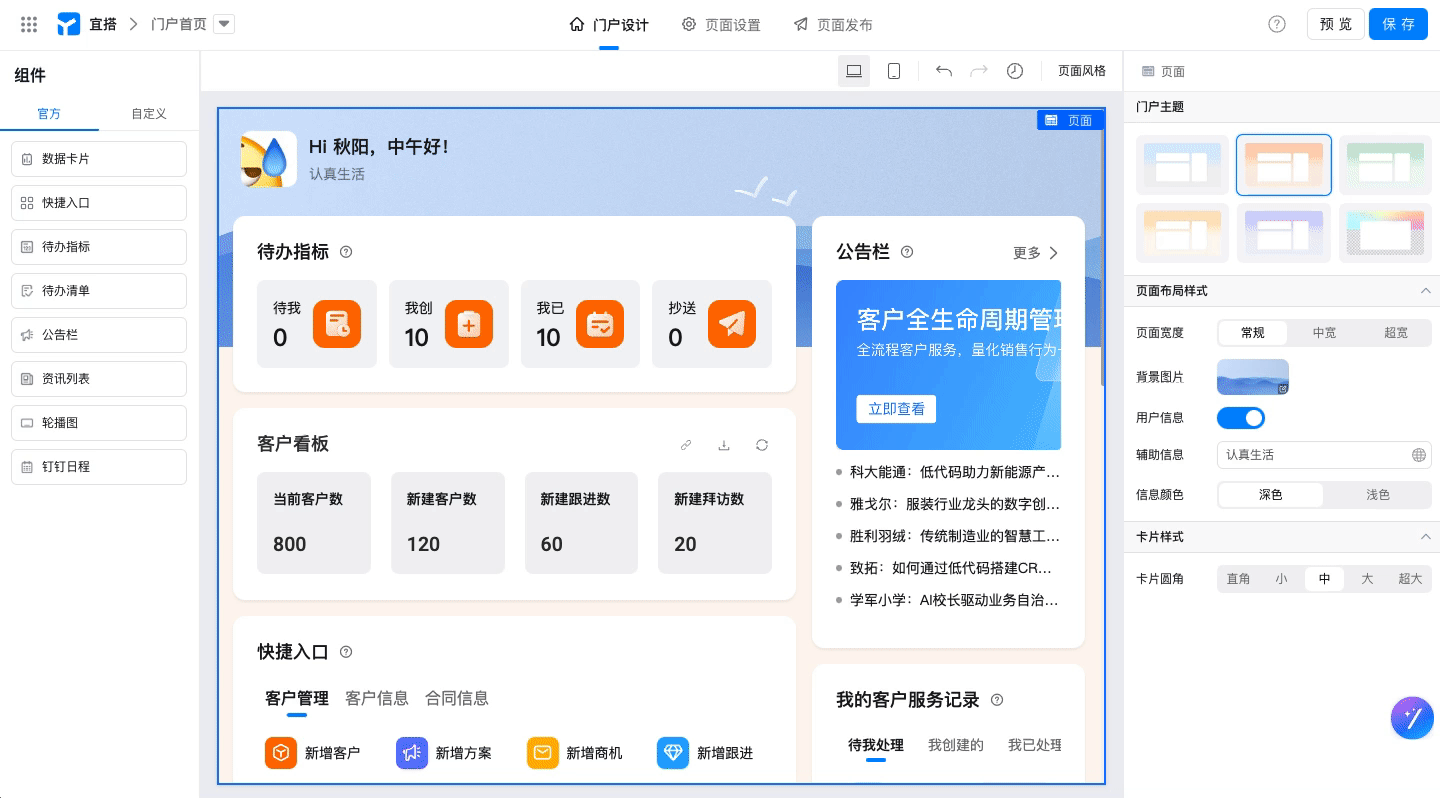Set 页面宽度 to 中宽
This screenshot has width=1440, height=798.
(x=1324, y=333)
